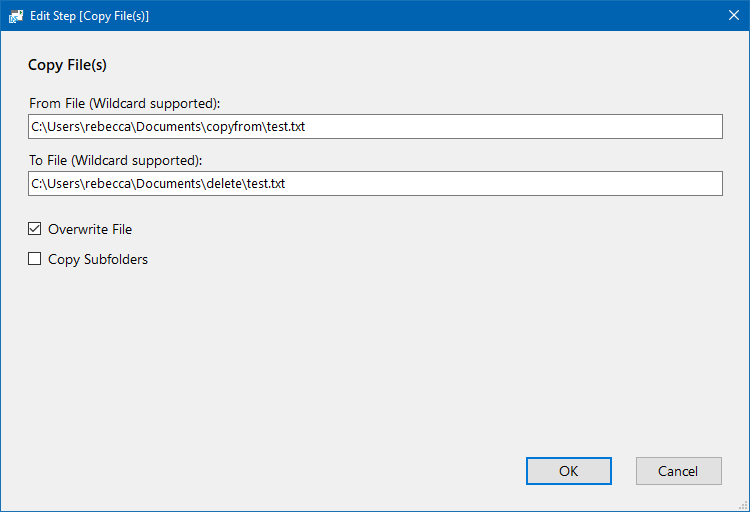Click the "From File (Wildcard supported):" label
The width and height of the screenshot is (750, 512).
124,103
